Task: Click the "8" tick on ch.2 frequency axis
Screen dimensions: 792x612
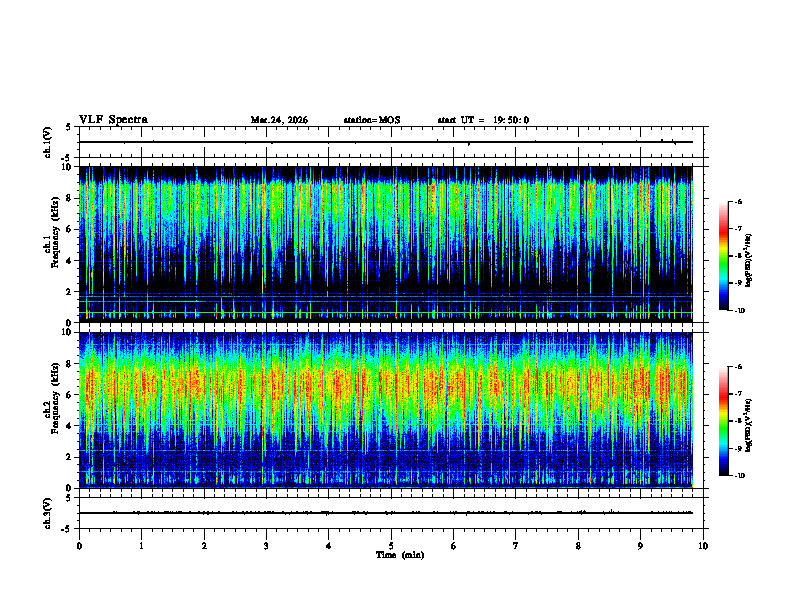Action: [x=69, y=364]
